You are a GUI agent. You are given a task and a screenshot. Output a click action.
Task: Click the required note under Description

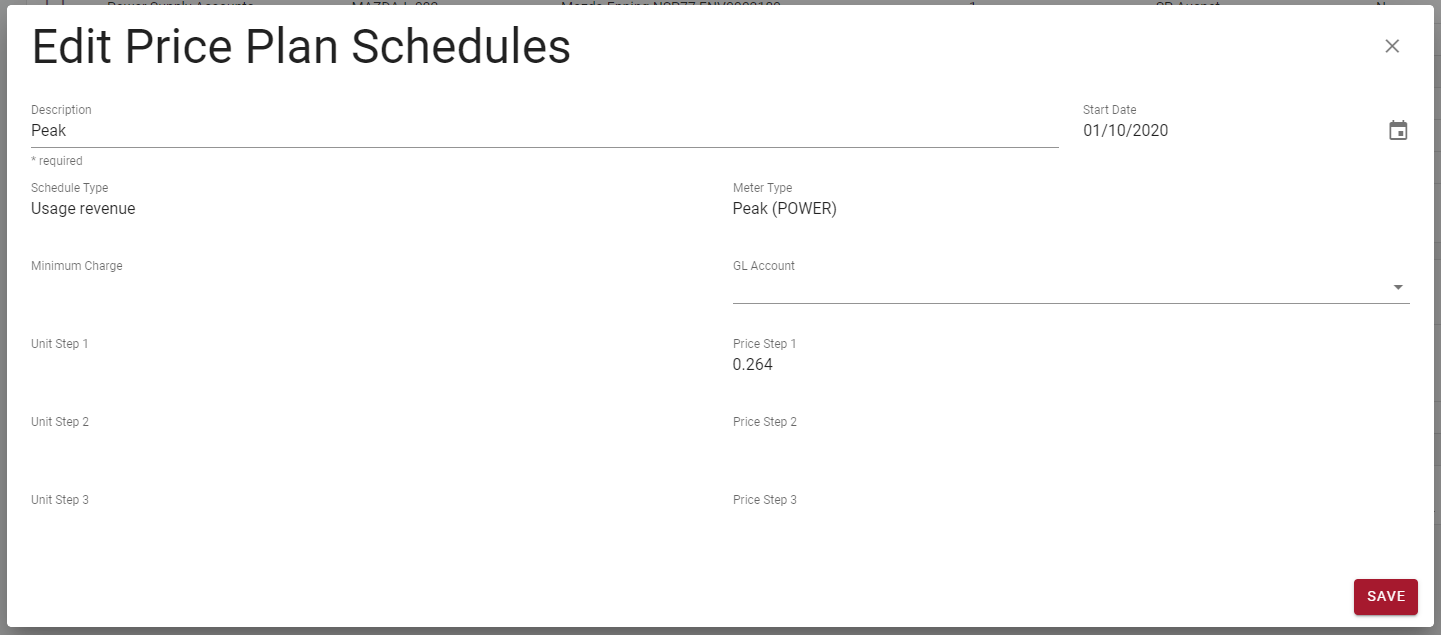click(57, 160)
